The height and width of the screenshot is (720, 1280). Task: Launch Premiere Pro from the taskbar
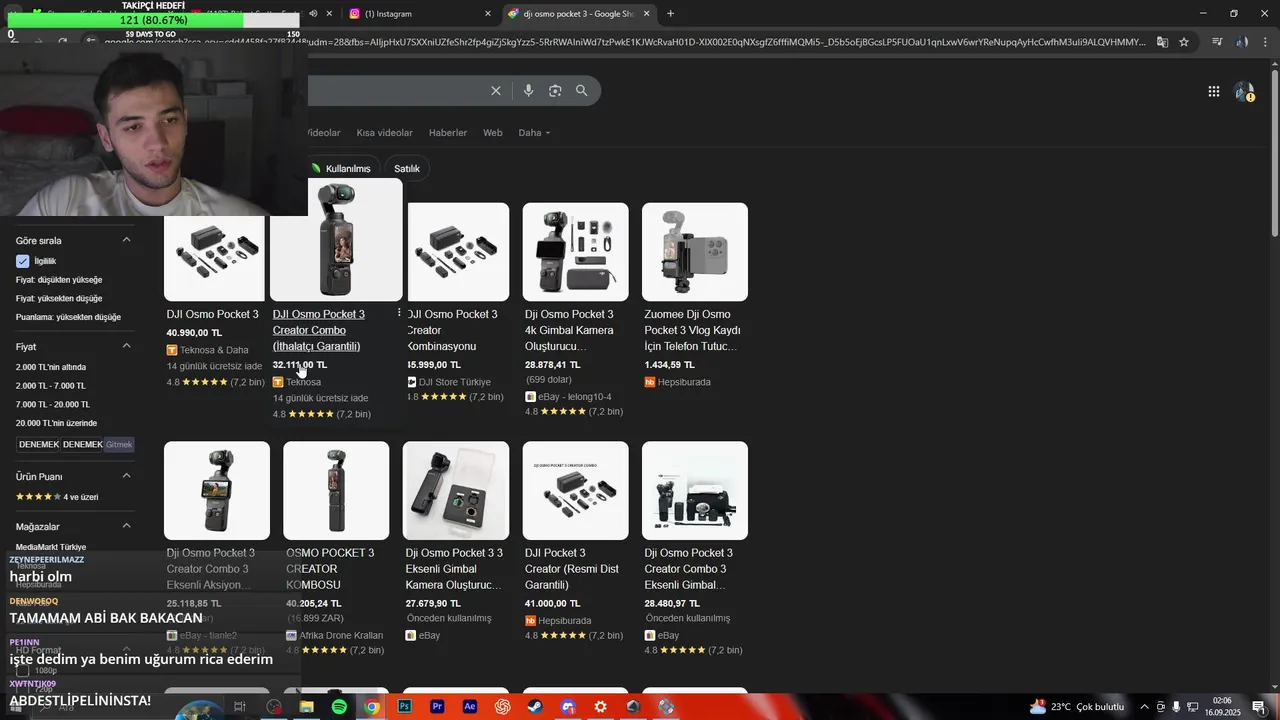(x=437, y=707)
